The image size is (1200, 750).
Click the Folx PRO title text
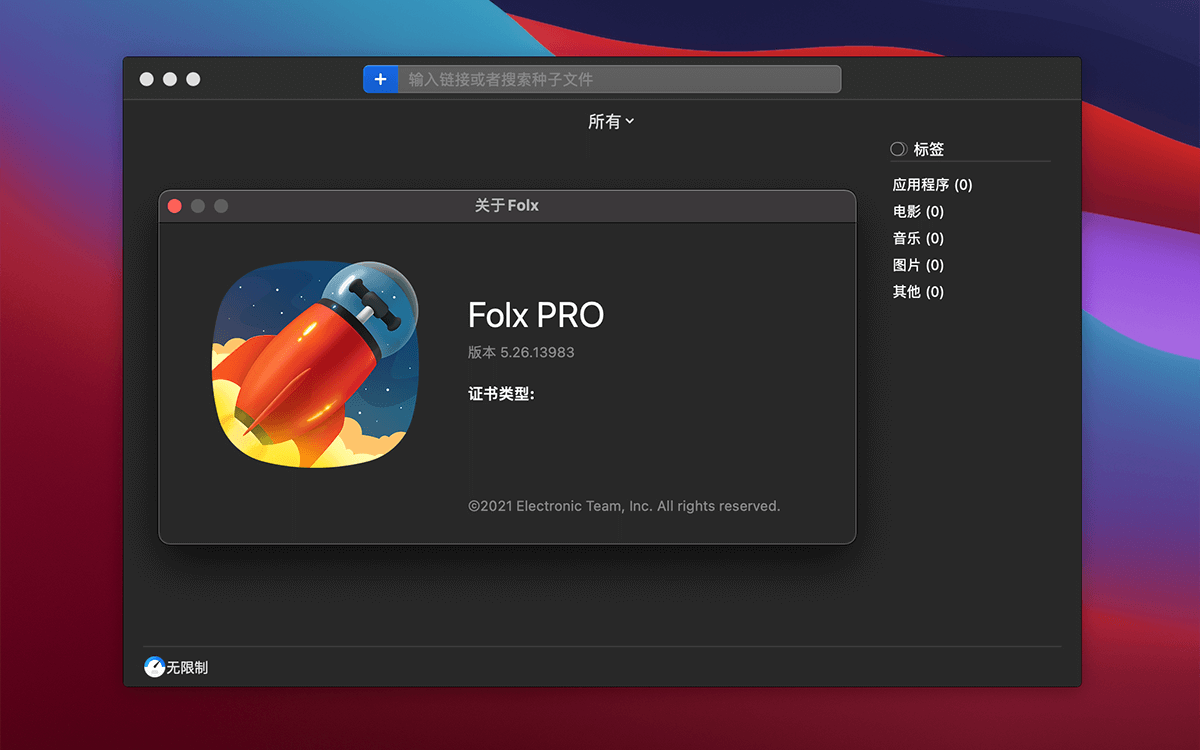coord(536,316)
